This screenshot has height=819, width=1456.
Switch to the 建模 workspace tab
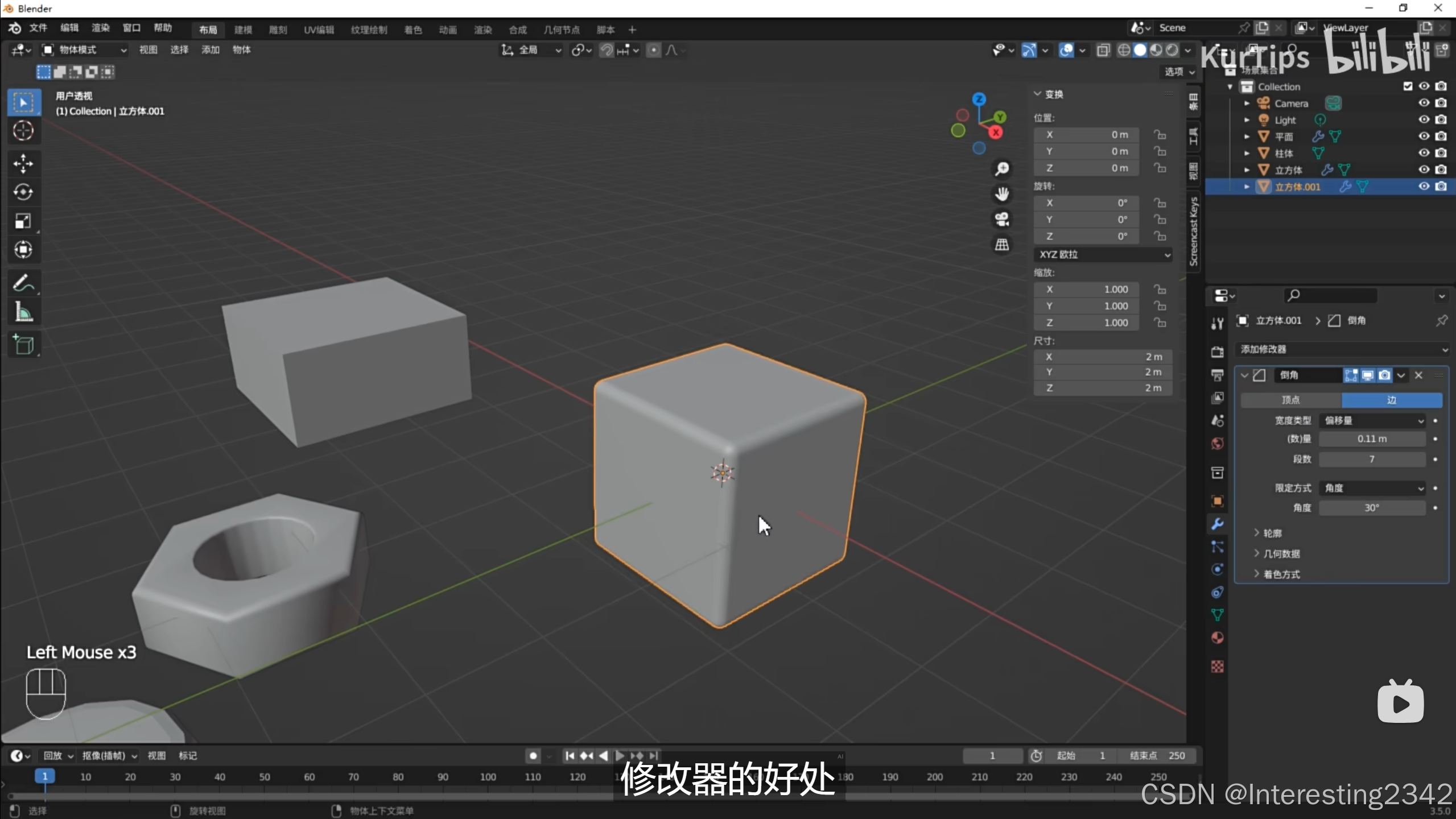click(243, 30)
